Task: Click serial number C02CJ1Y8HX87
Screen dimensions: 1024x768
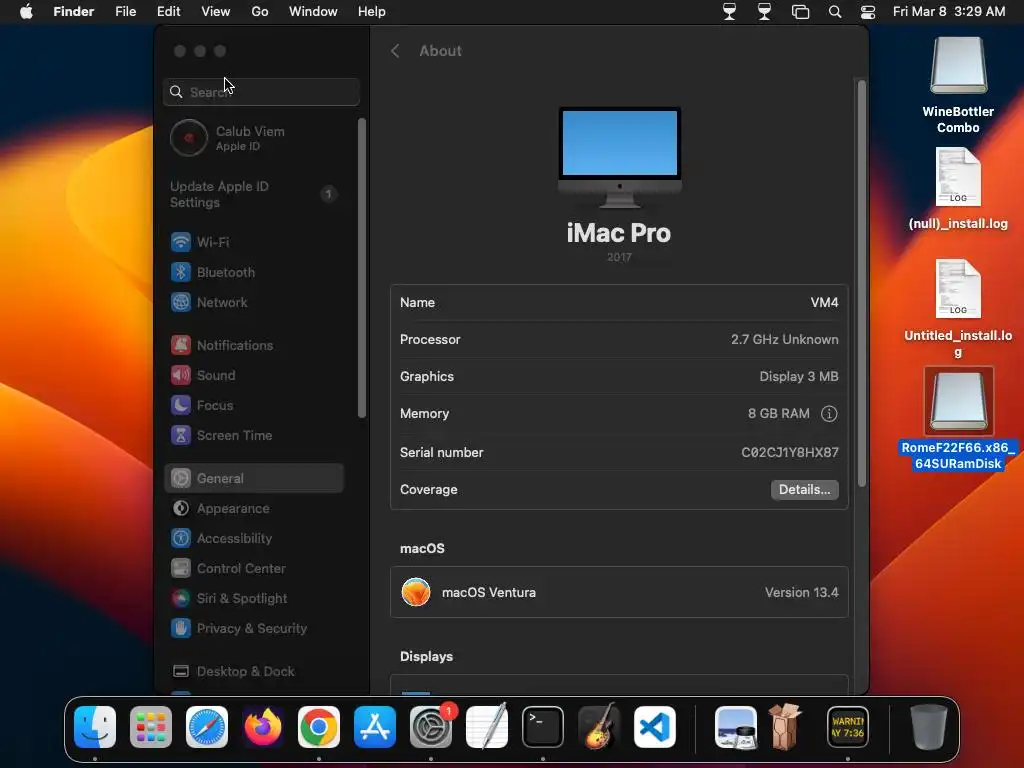Action: click(x=790, y=453)
